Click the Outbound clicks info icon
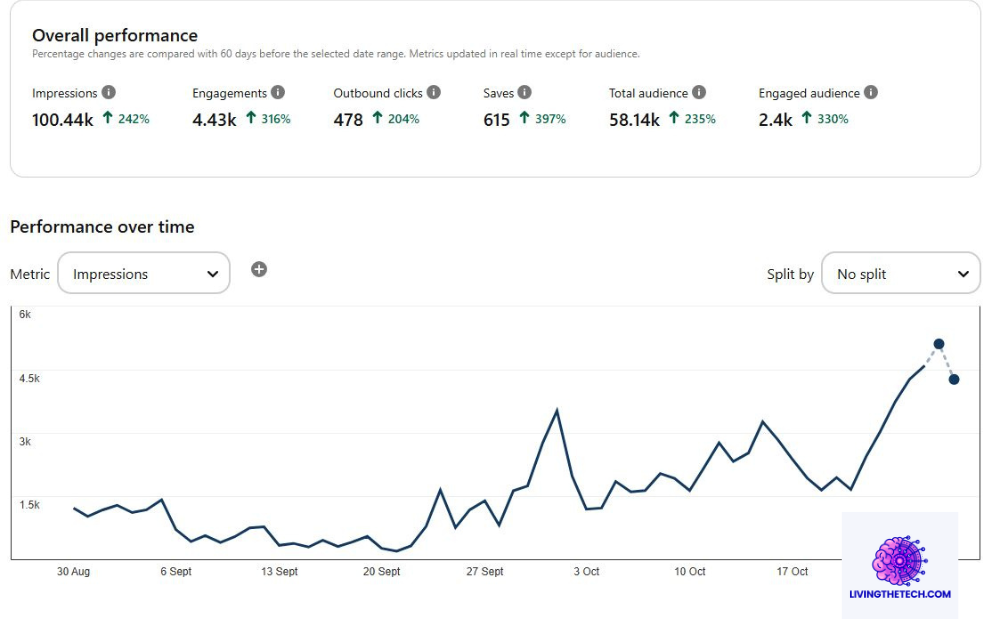The height and width of the screenshot is (619, 1000). (x=434, y=92)
